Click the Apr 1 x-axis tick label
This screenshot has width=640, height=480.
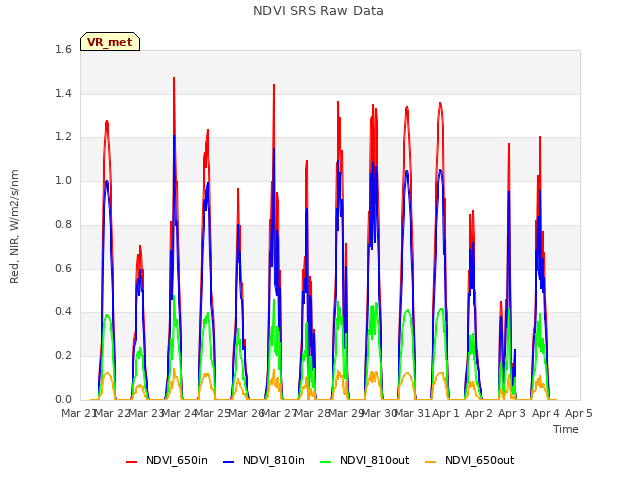pos(446,413)
